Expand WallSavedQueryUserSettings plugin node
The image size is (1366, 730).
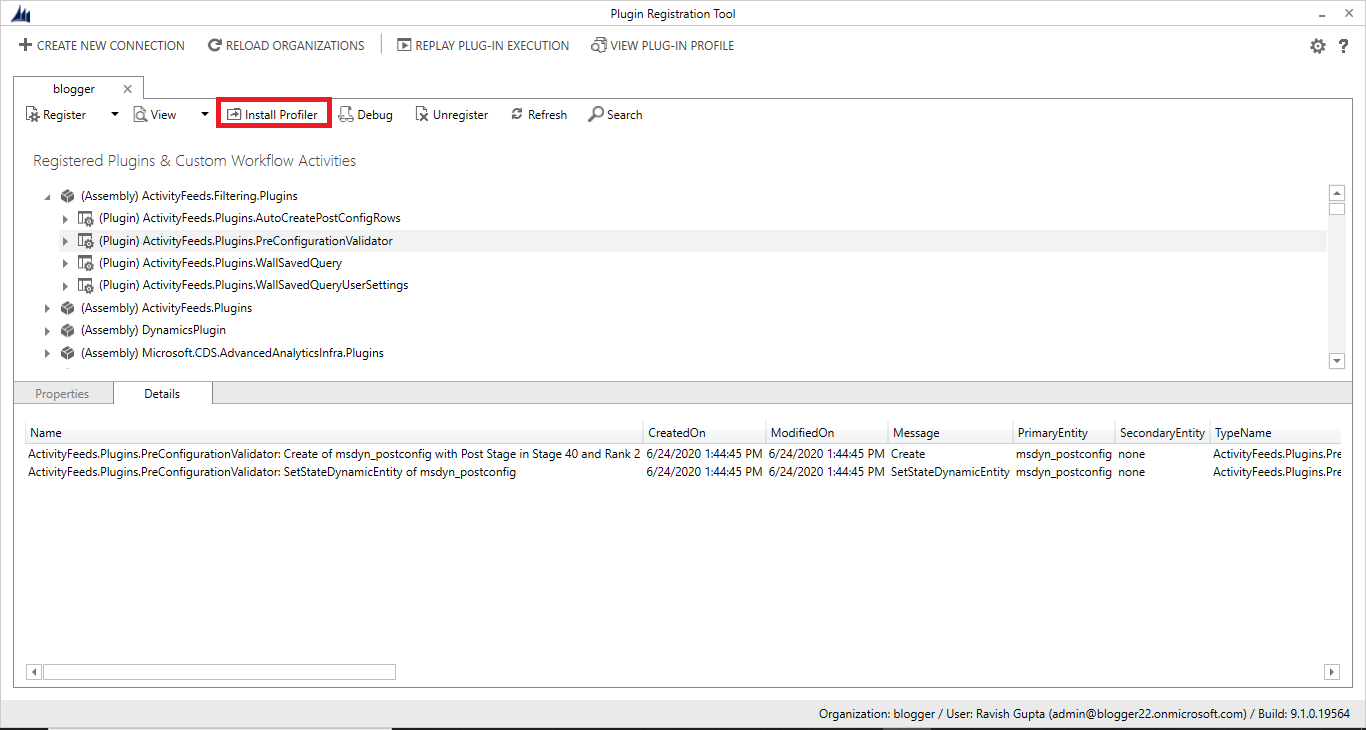[x=66, y=285]
